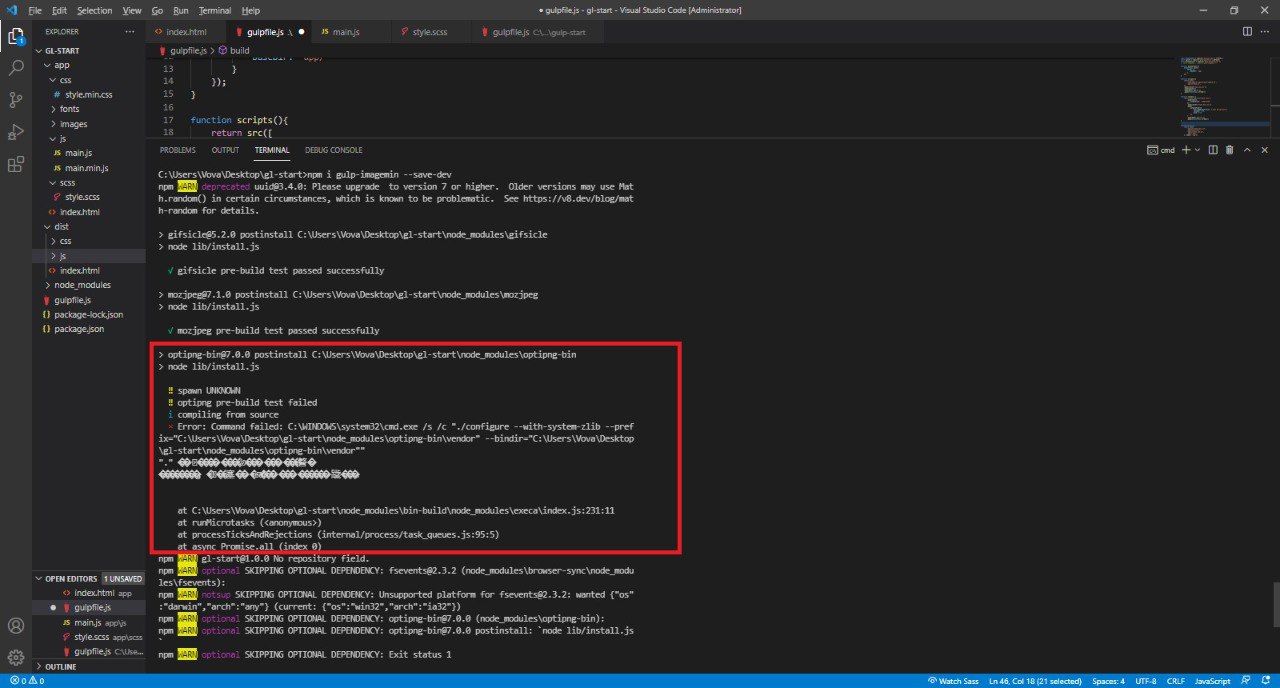Open the Run menu
The width and height of the screenshot is (1280, 688).
click(181, 10)
